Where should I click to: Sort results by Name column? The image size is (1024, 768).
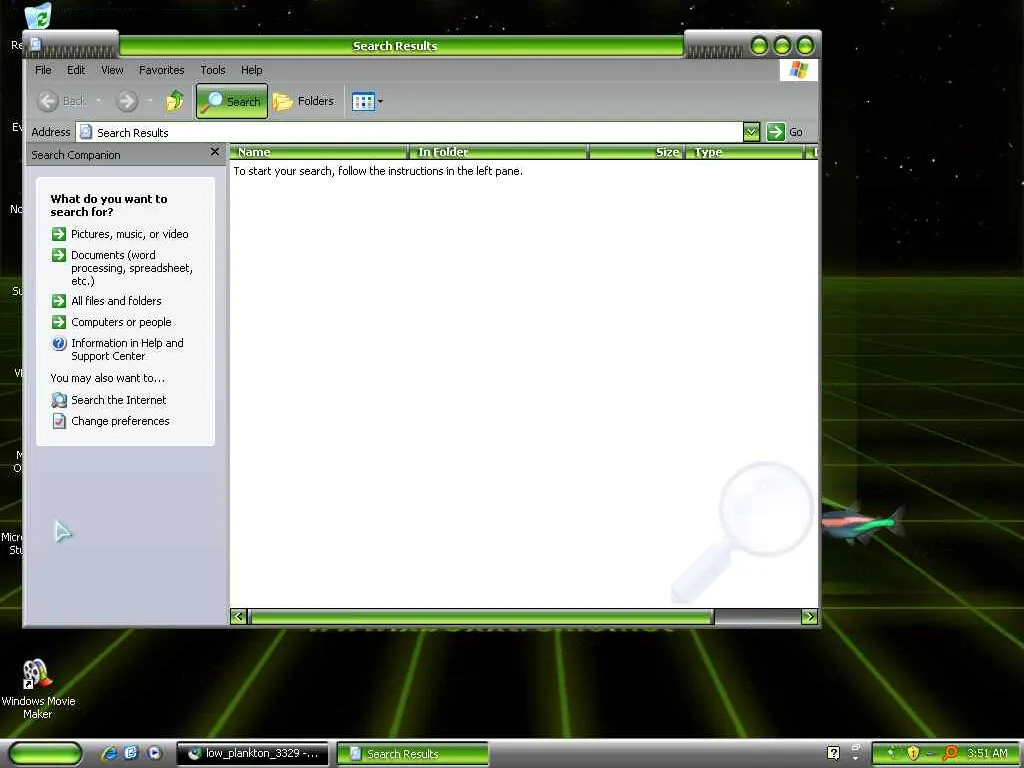[319, 152]
